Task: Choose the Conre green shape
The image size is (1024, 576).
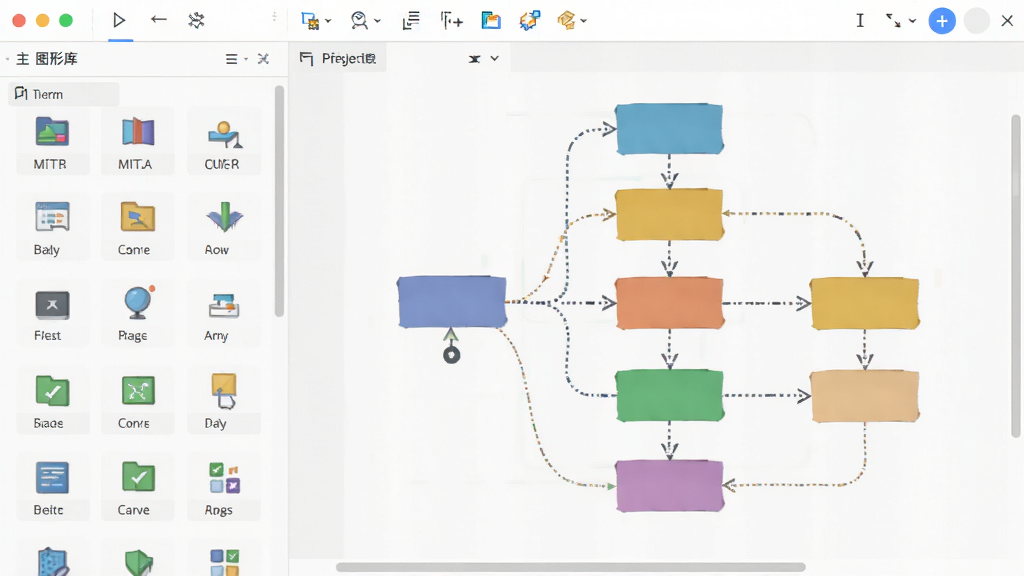Action: click(137, 401)
